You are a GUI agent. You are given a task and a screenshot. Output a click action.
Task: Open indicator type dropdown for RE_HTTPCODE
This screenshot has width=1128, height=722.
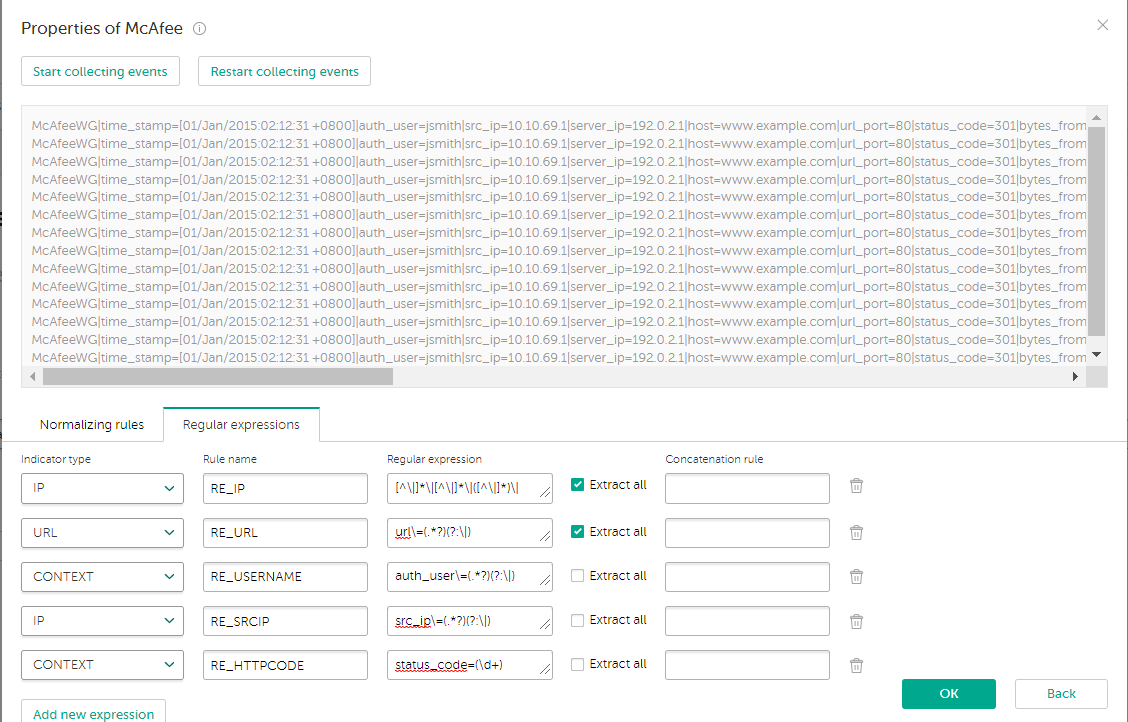tap(102, 665)
